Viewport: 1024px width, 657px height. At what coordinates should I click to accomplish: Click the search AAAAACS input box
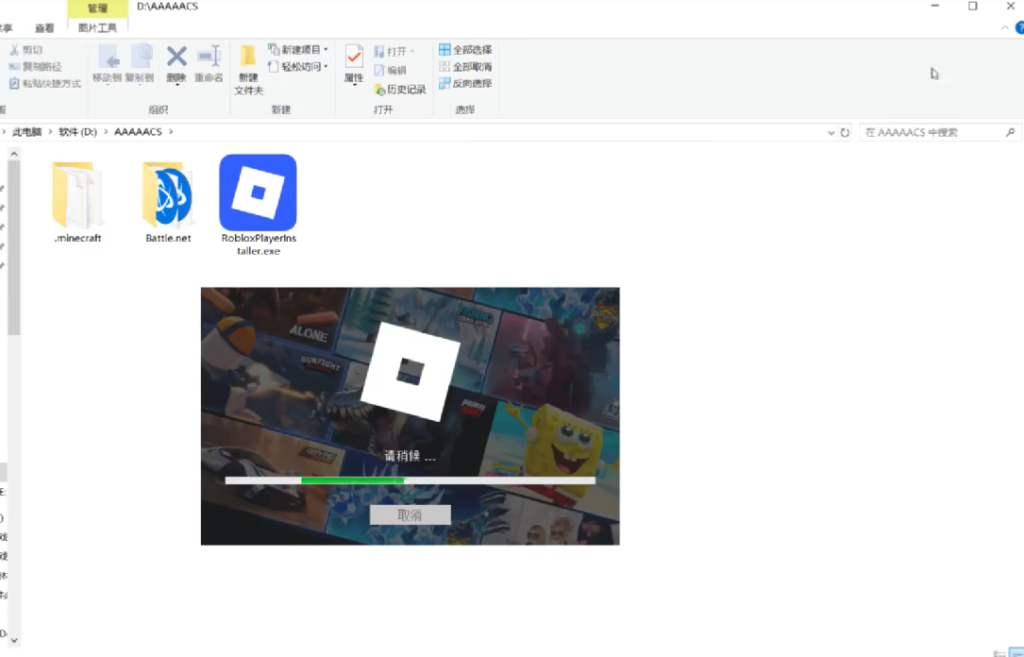click(939, 133)
